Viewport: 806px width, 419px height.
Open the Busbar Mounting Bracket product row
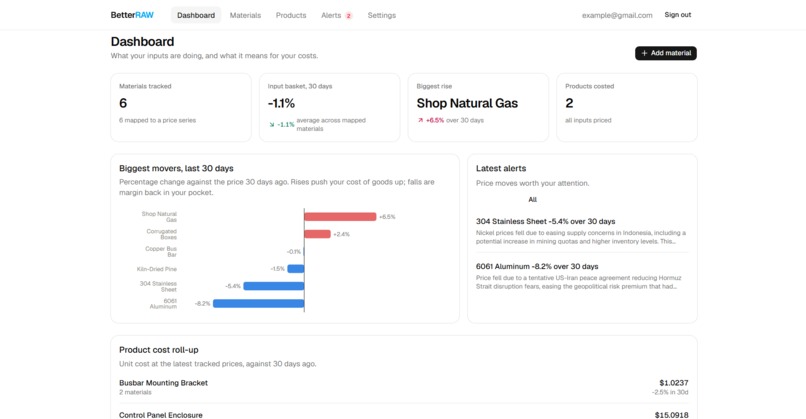click(x=404, y=387)
